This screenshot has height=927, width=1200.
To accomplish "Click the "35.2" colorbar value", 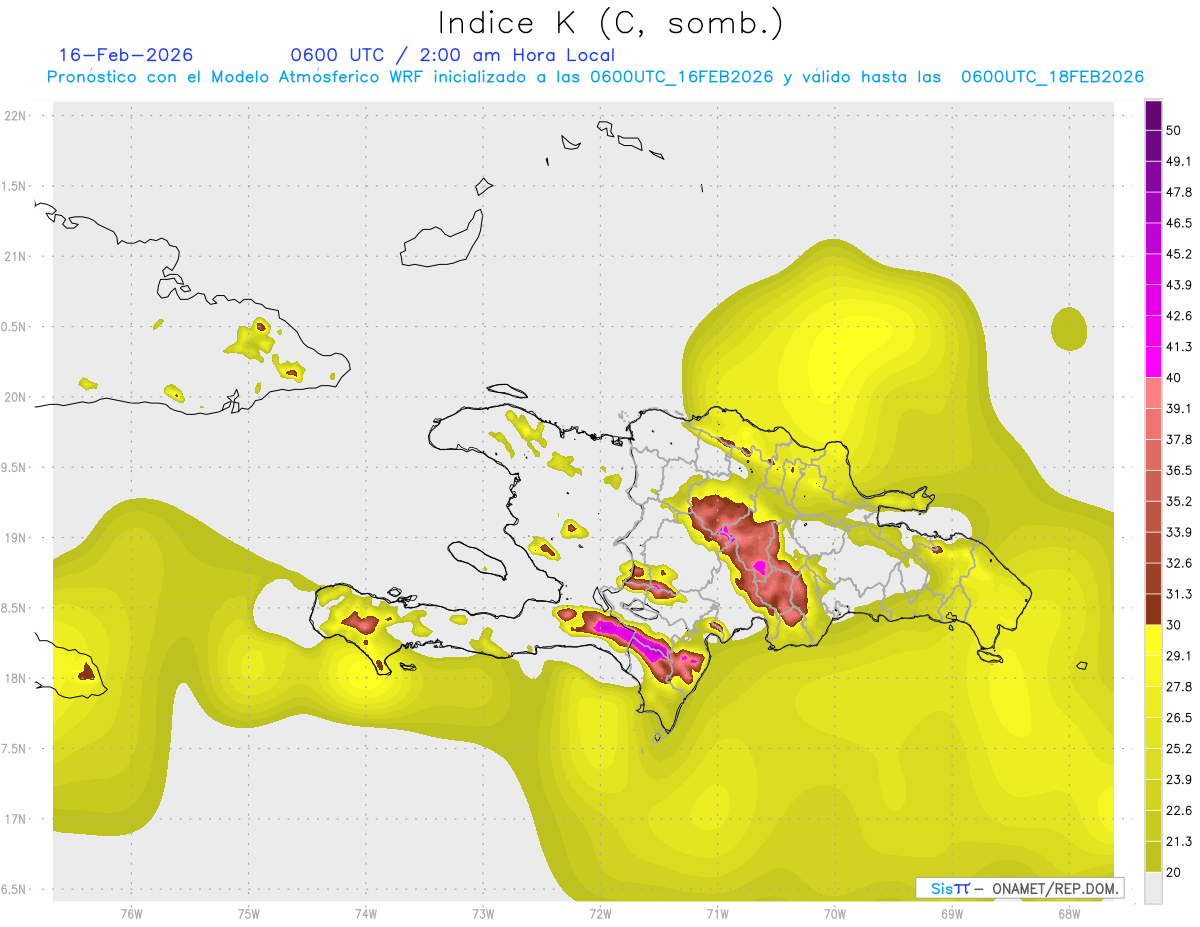I will point(1179,502).
